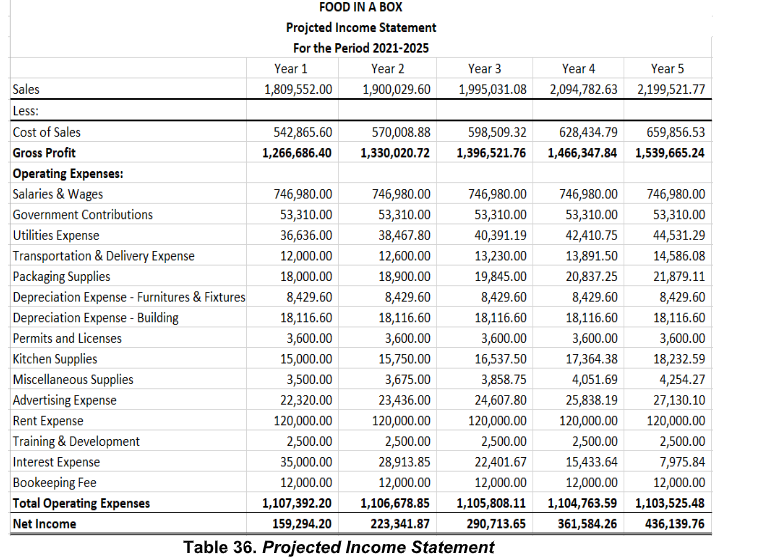Select the Government Contributions row label
This screenshot has width=759, height=560.
(82, 214)
